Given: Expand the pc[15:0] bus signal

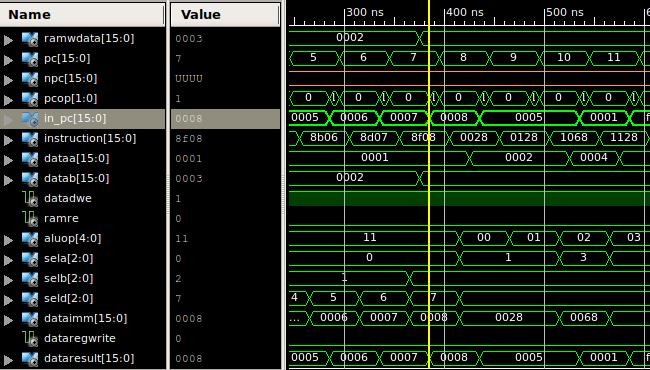Looking at the screenshot, I should click(8, 60).
